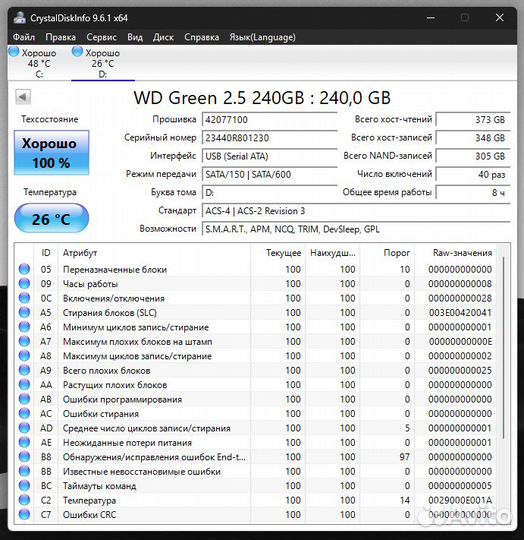Open the Диск menu
Screen dimensions: 524x540
point(163,37)
